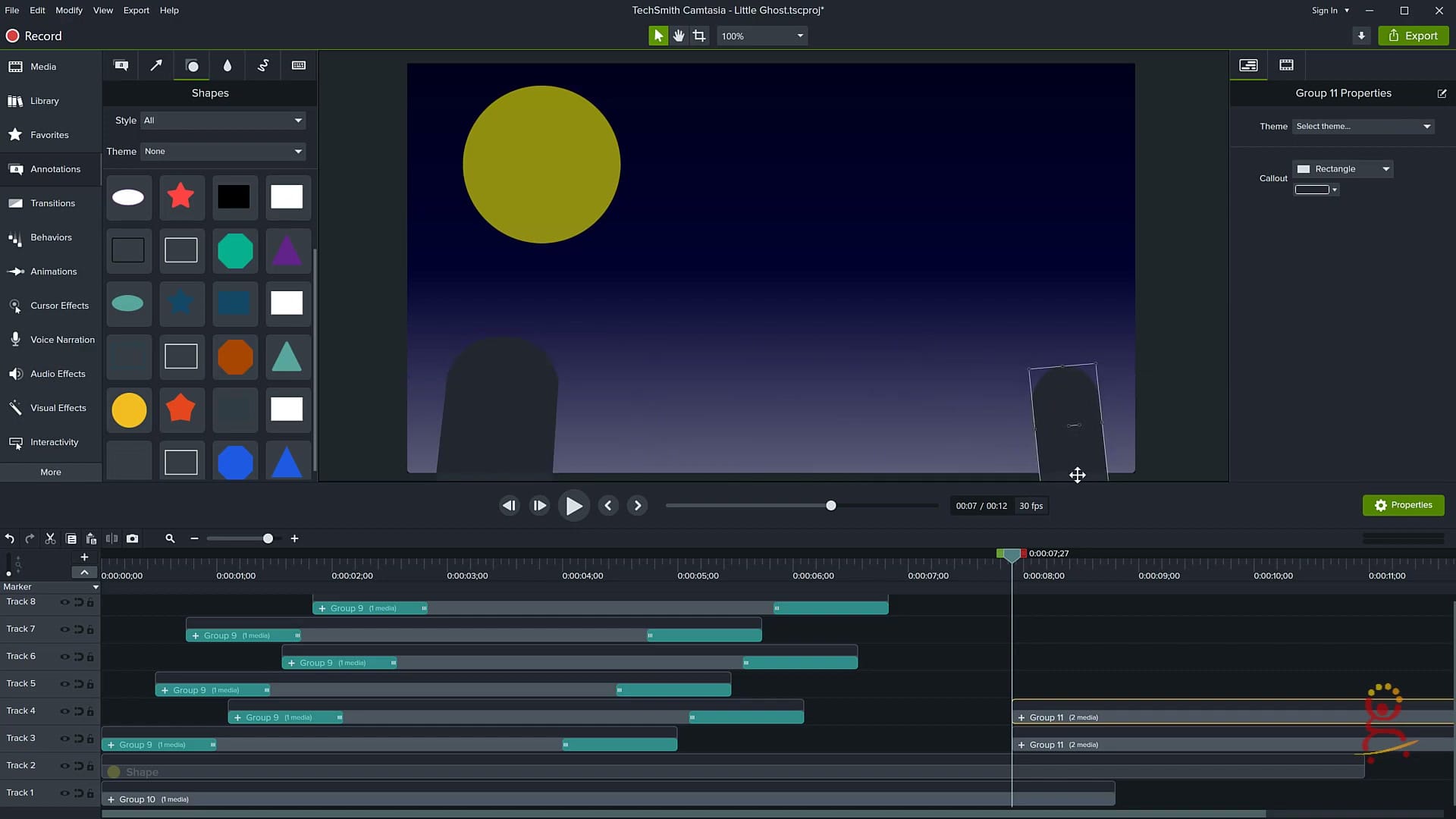Screen dimensions: 1456x819
Task: Select the yellow circle shape thumbnail
Action: click(x=129, y=410)
